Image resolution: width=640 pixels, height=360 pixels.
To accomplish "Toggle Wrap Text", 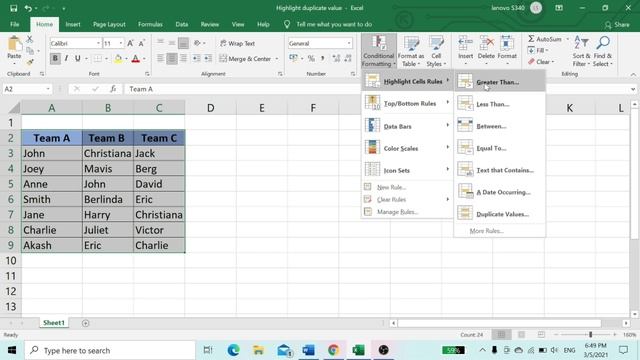I will (x=238, y=43).
